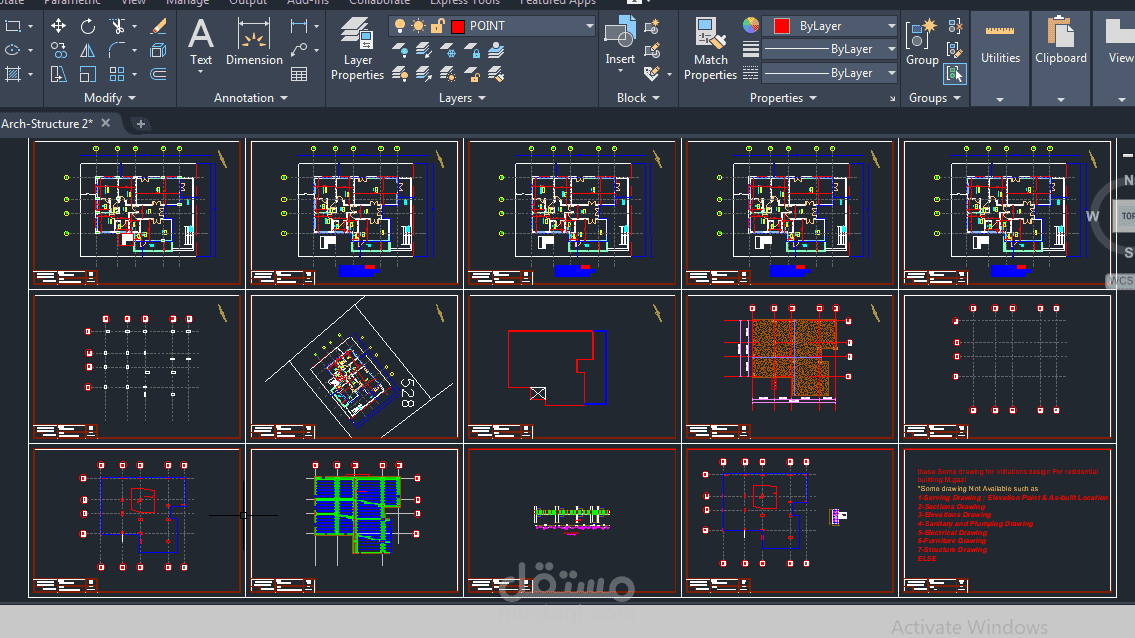Open the Manage ribbon tab

(187, 2)
